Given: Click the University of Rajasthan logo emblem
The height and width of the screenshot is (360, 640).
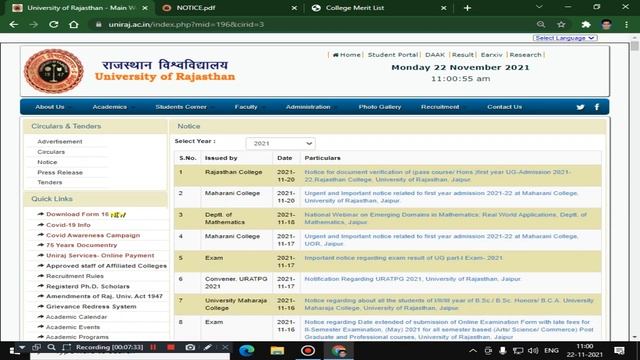Looking at the screenshot, I should pos(53,71).
